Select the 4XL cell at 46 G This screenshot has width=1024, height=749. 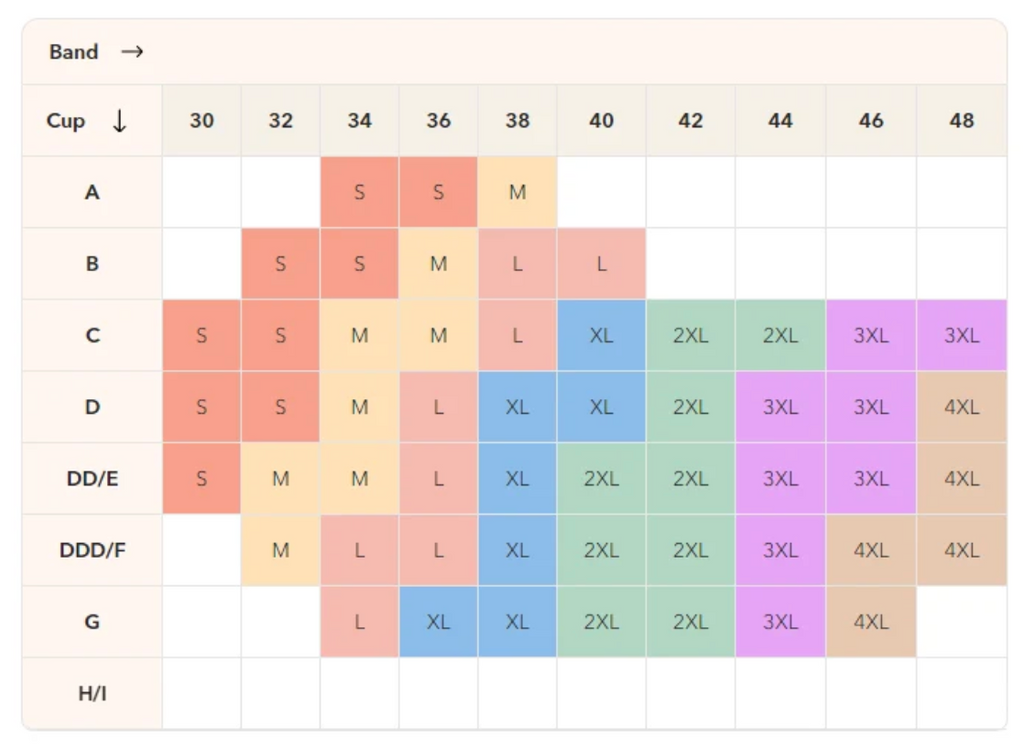click(871, 621)
